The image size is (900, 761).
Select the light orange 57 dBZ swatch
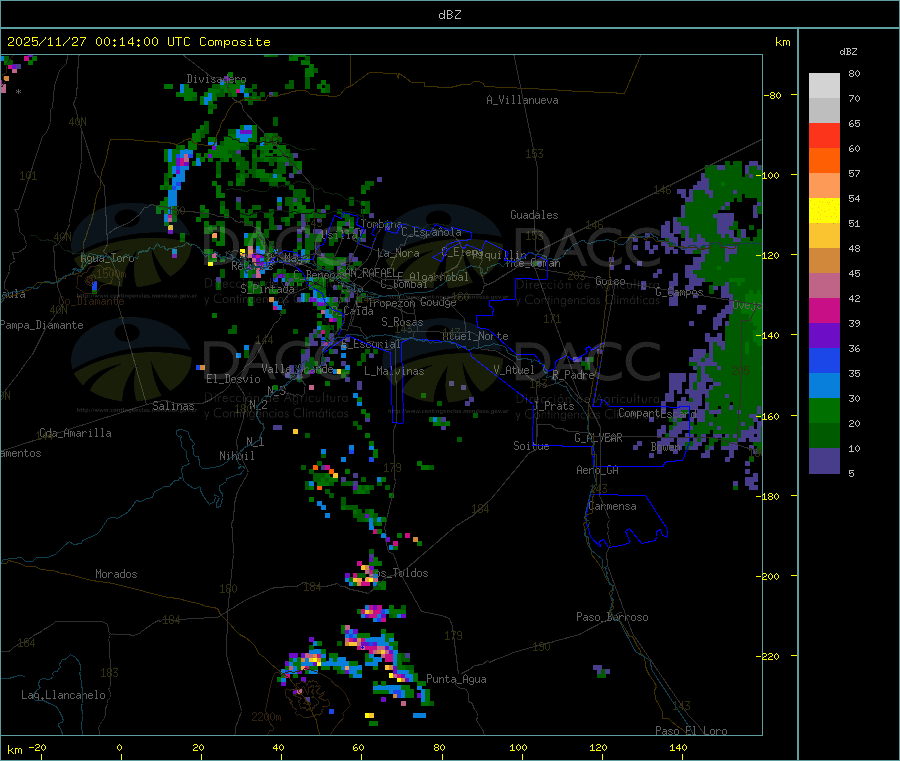click(824, 186)
